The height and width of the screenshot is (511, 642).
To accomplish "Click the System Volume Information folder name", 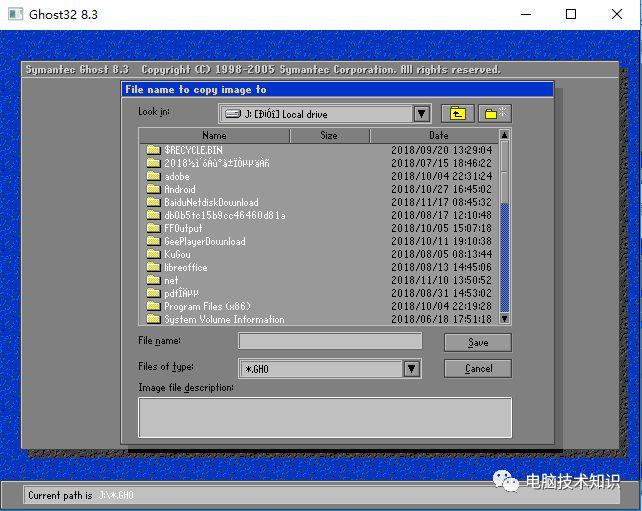I will pyautogui.click(x=224, y=319).
